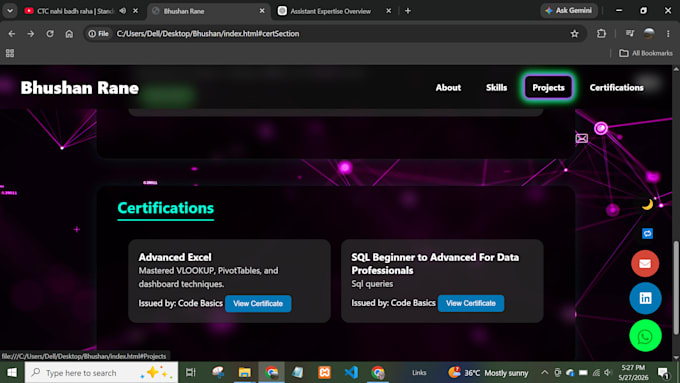Open the All Bookmarks folder

click(646, 53)
